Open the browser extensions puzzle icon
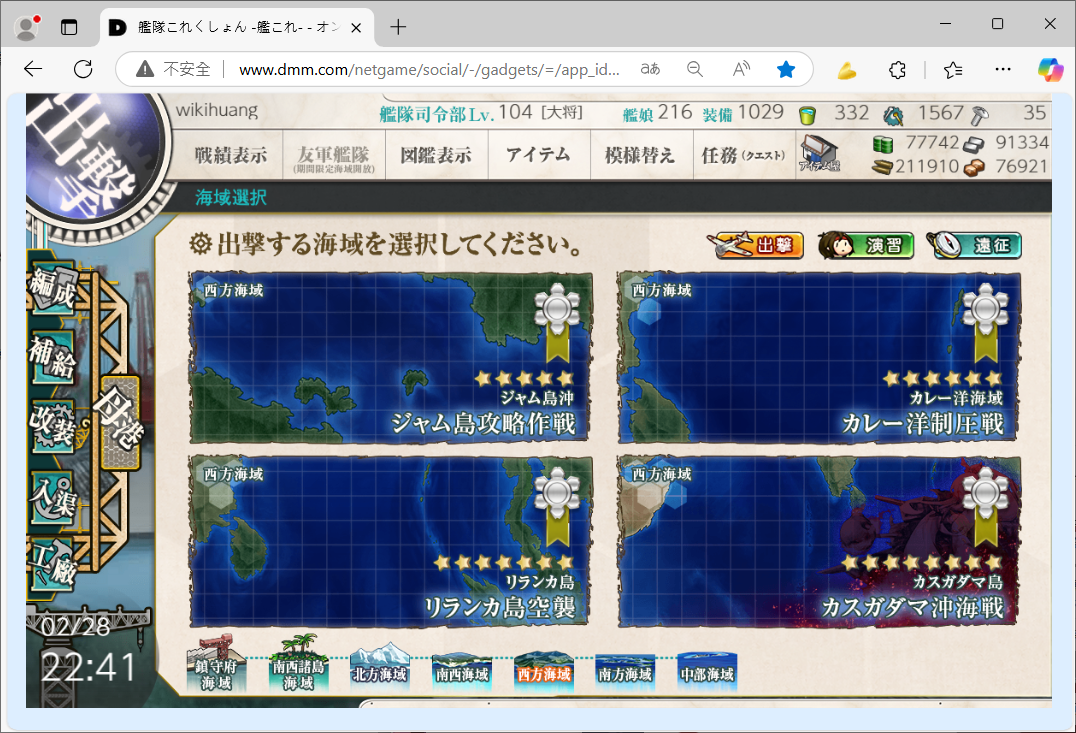 pyautogui.click(x=897, y=69)
